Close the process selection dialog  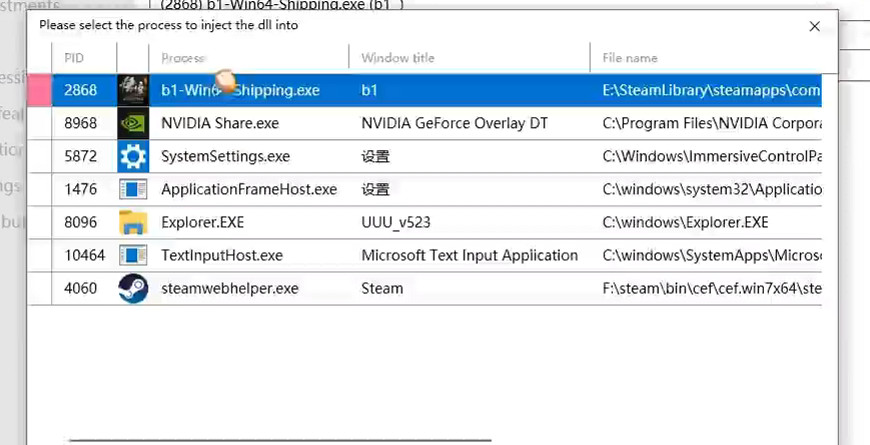point(815,26)
